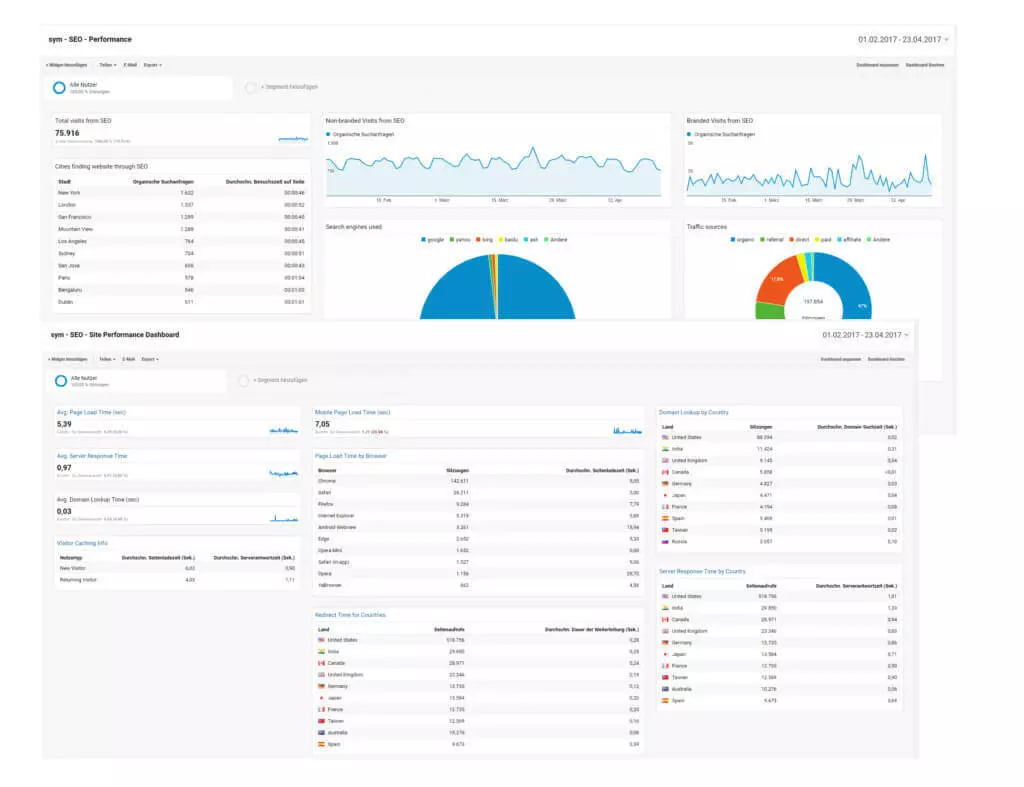Click Spain flag in Redirect Time for Countries

coord(321,745)
